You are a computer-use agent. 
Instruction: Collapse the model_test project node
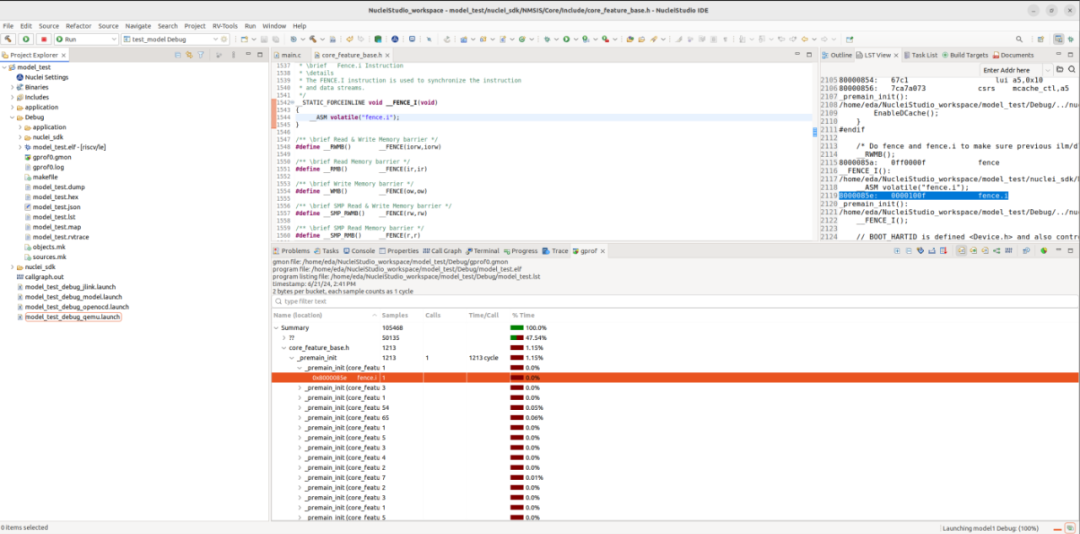pyautogui.click(x=4, y=68)
